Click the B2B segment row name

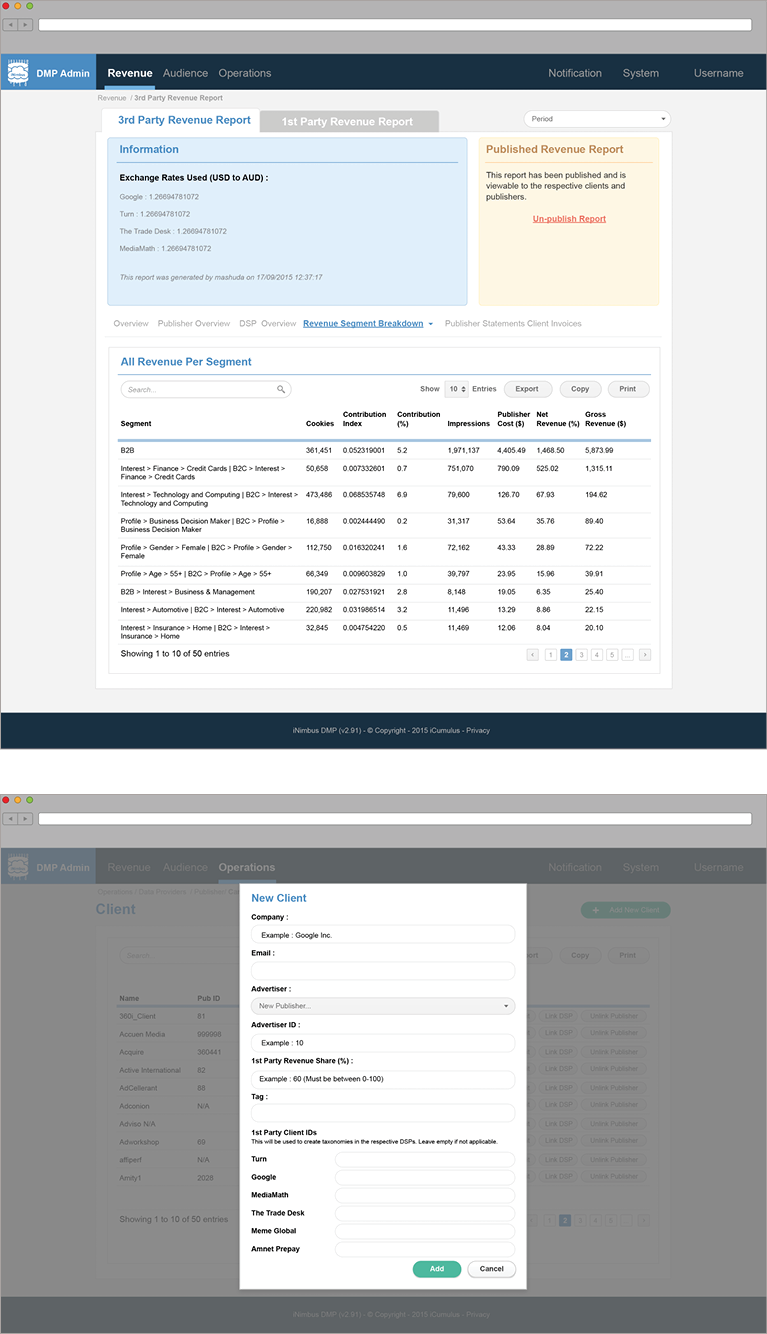coord(126,450)
